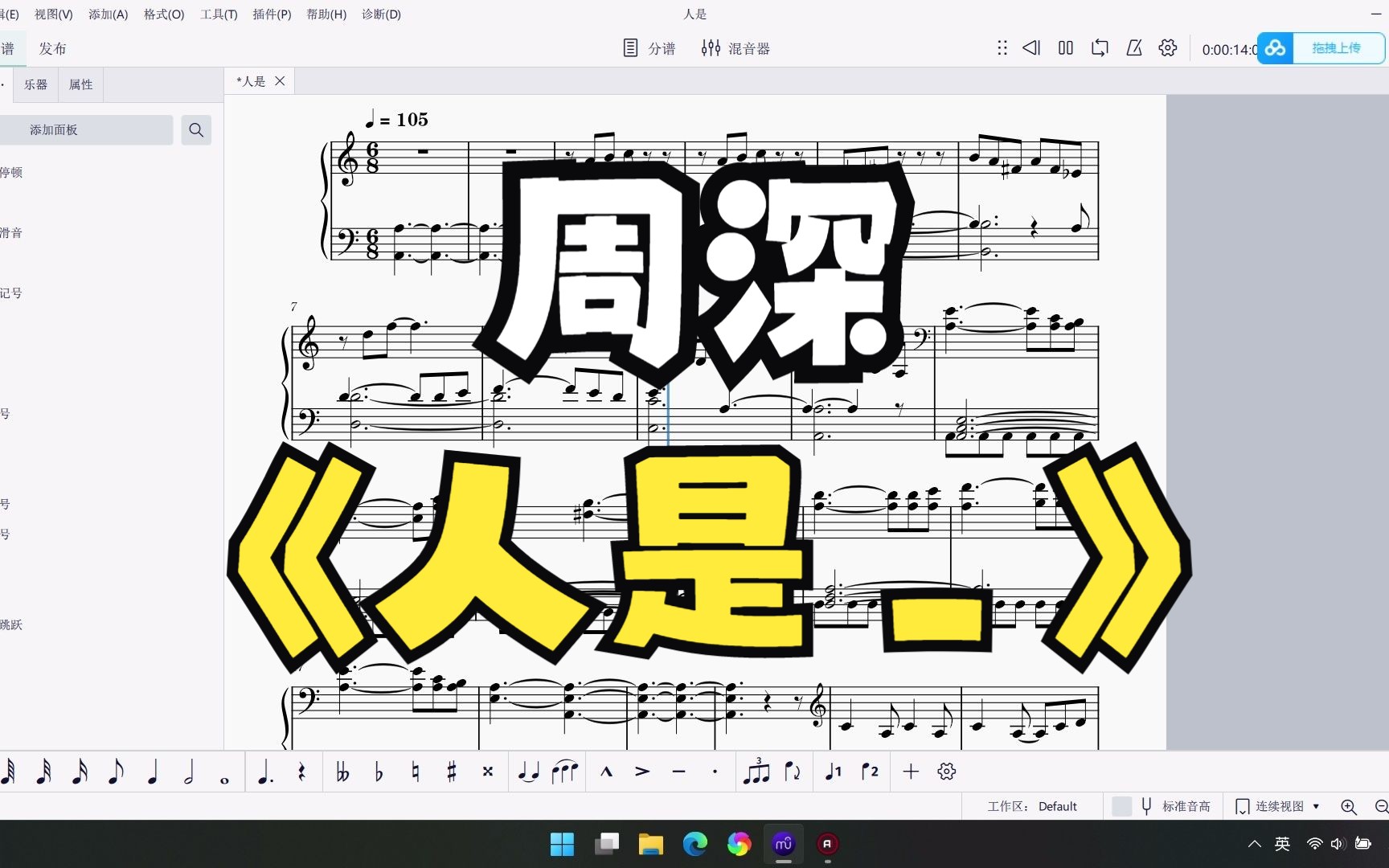
Task: Apply the accent articulation
Action: point(642,772)
